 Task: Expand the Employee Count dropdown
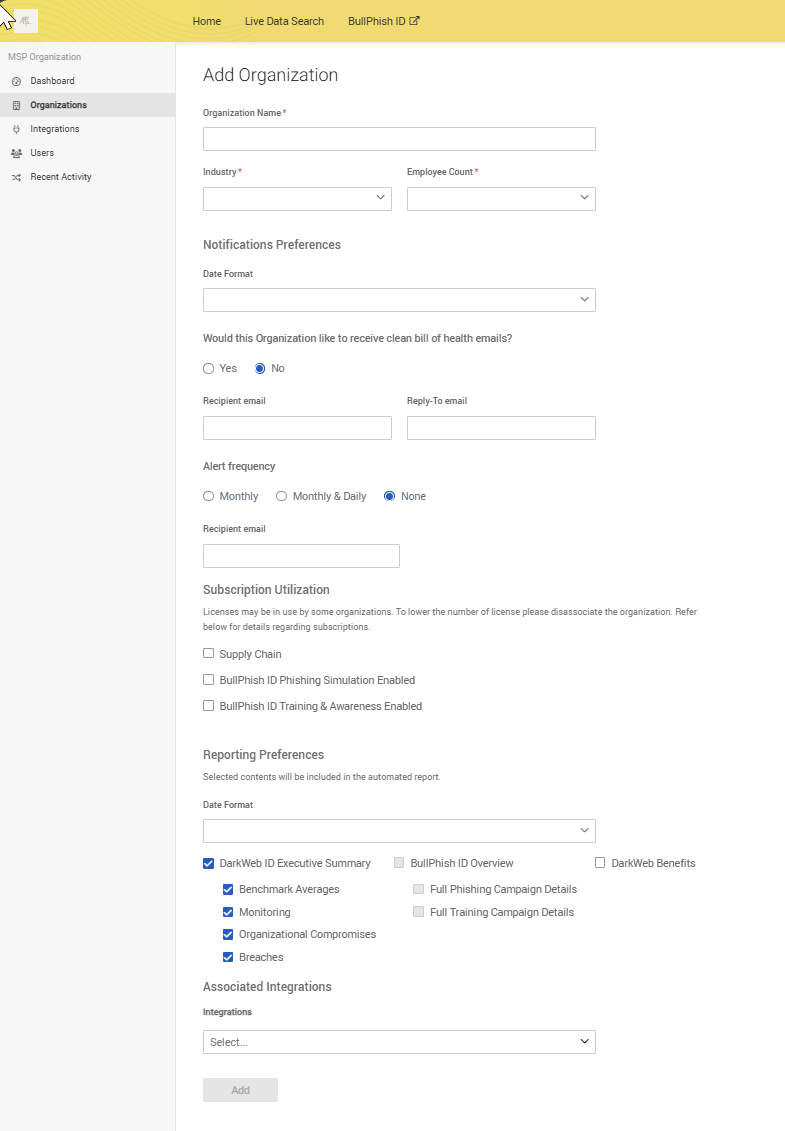click(501, 199)
